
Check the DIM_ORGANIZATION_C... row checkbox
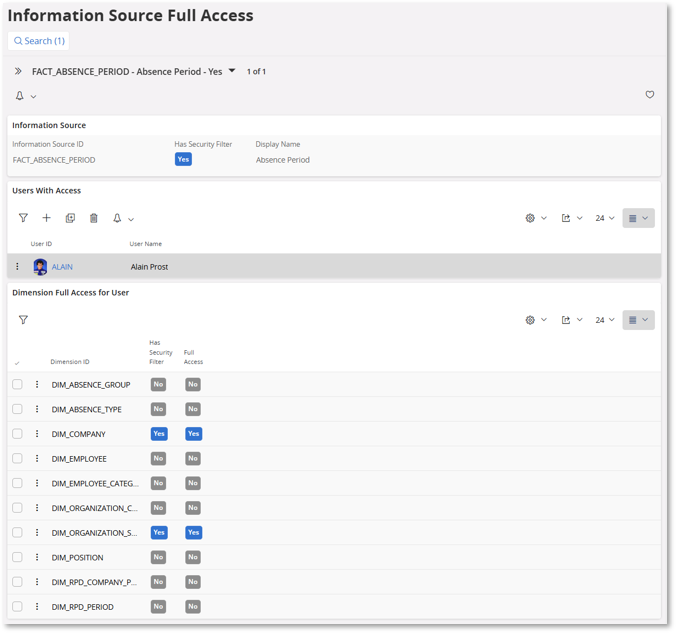coord(17,508)
